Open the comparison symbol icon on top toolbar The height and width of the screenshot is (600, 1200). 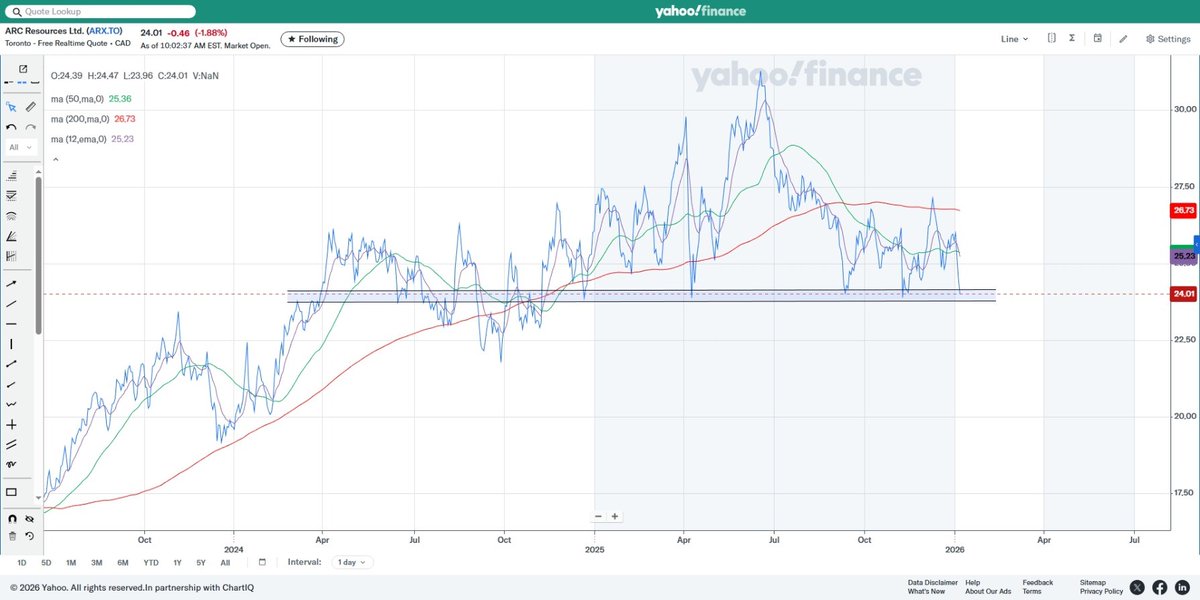click(1051, 38)
